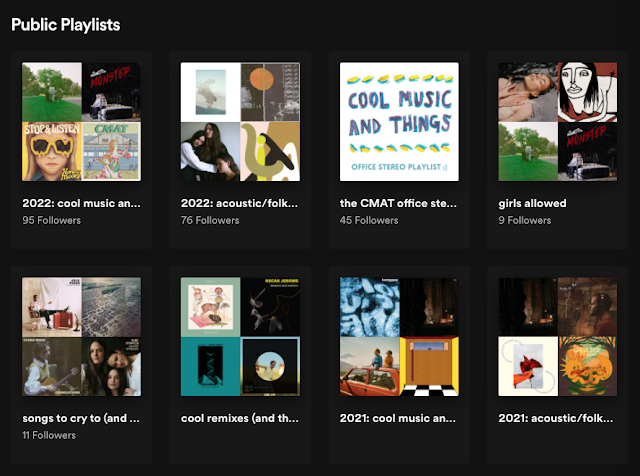Click the 'Public Playlists' section heading

pyautogui.click(x=66, y=25)
